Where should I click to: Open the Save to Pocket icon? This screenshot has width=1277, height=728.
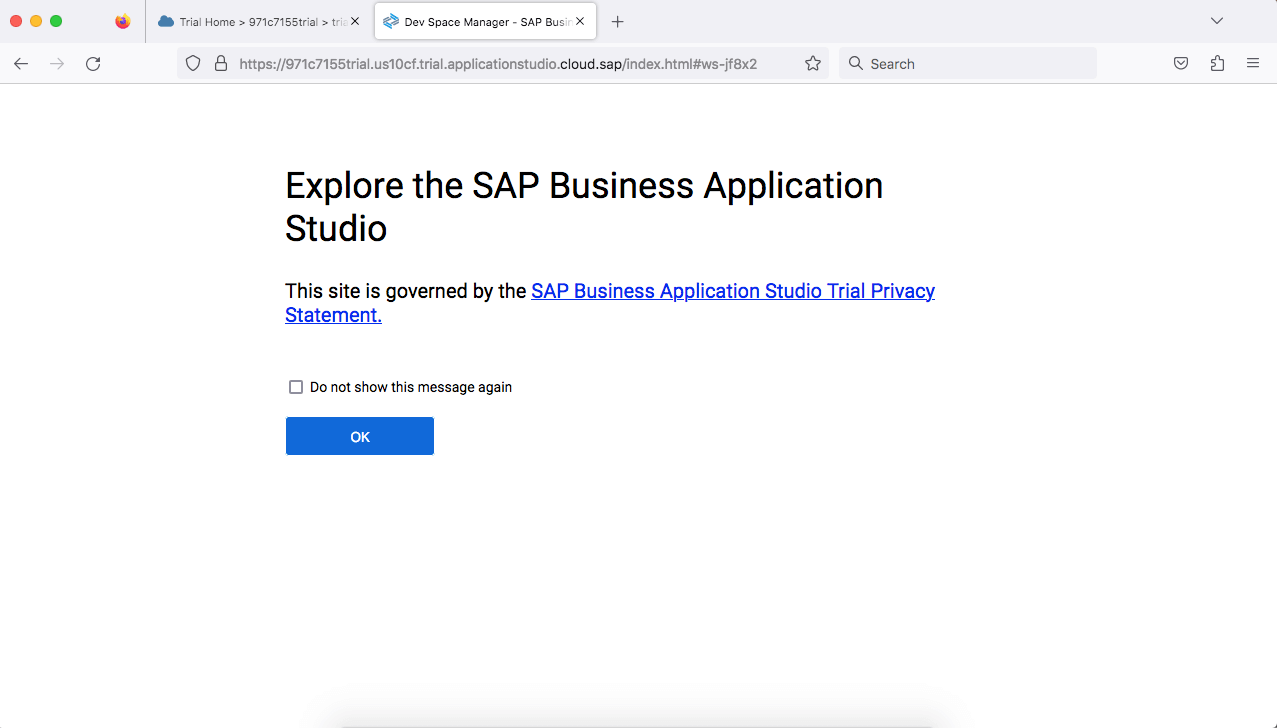(1181, 64)
